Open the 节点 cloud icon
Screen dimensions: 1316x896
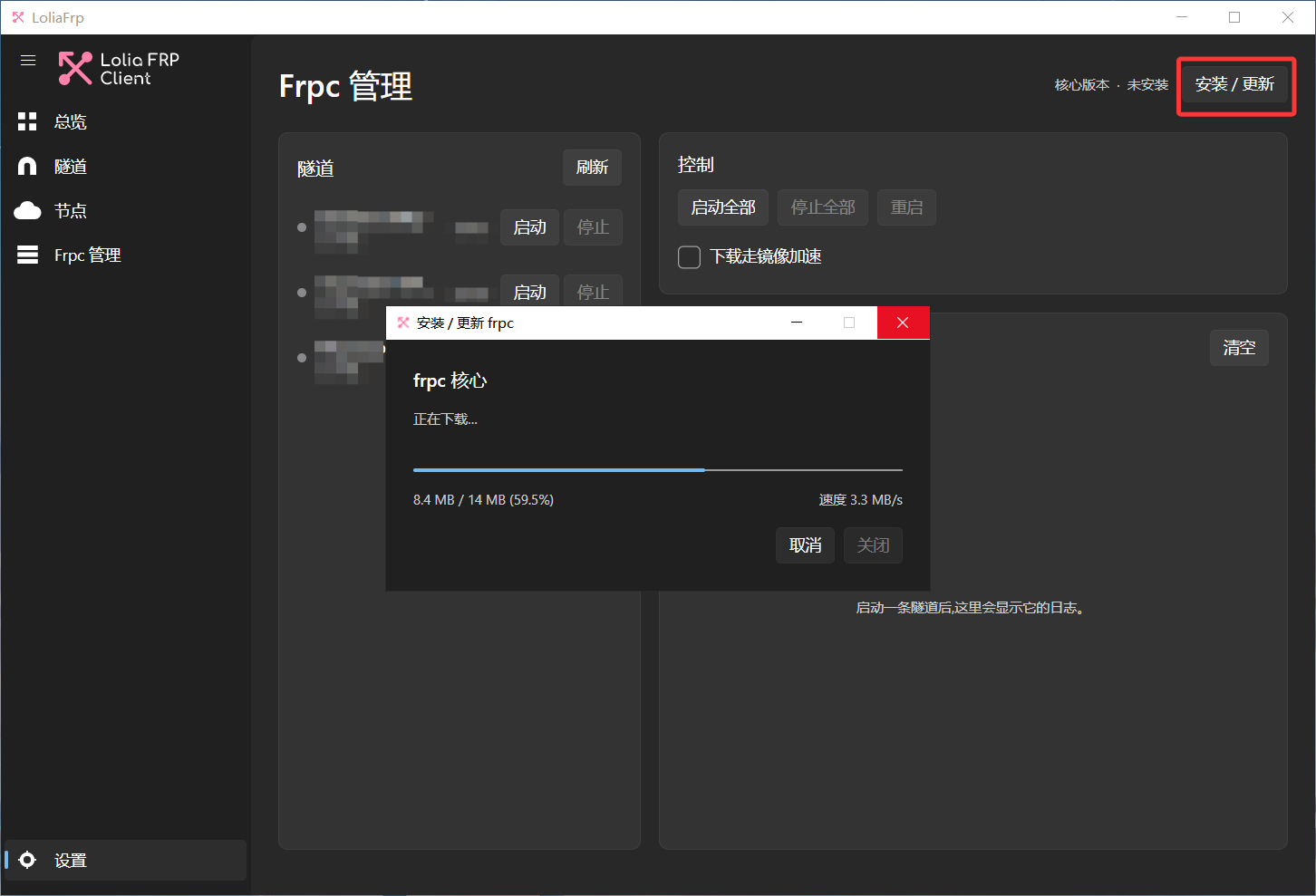pos(27,210)
